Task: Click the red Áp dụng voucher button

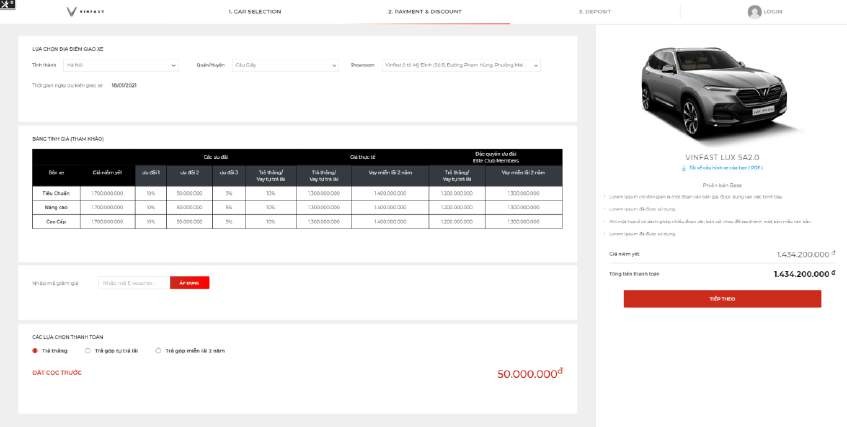Action: [189, 283]
